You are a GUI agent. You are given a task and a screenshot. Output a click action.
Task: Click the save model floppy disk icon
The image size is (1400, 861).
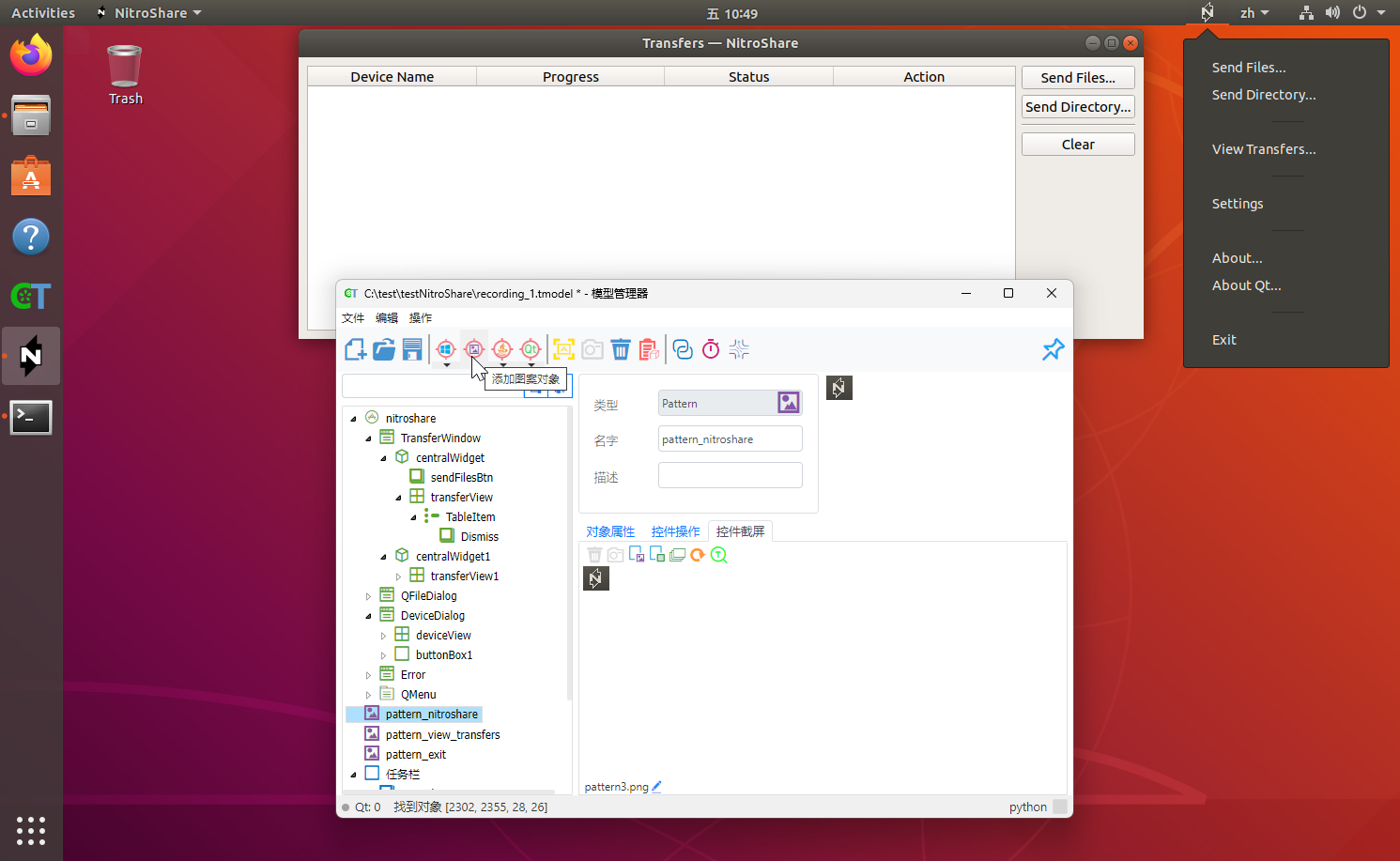click(x=412, y=349)
